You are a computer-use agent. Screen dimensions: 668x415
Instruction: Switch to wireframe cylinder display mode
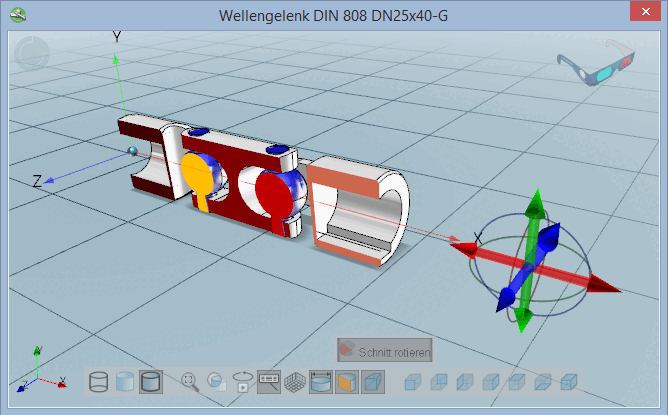tap(98, 382)
